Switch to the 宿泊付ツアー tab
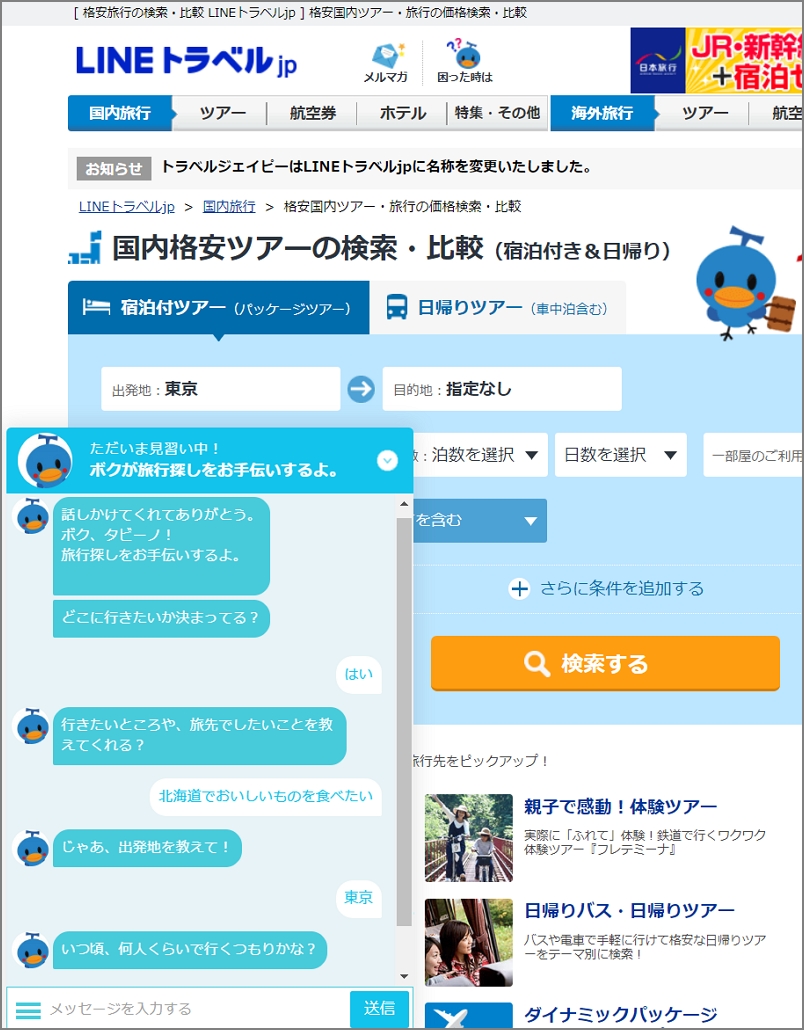This screenshot has height=1030, width=804. (x=219, y=307)
